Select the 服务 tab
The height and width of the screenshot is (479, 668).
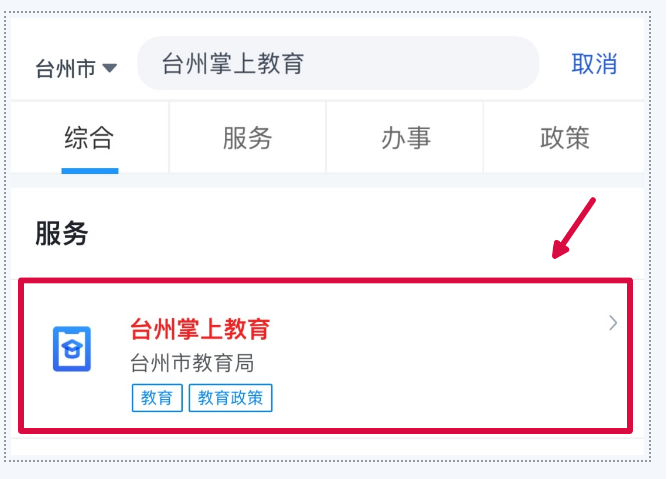click(247, 138)
